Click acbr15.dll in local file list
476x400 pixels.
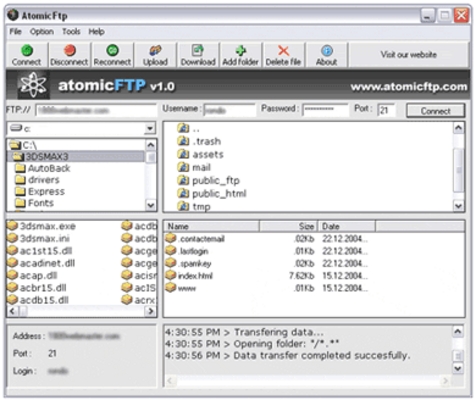43,288
